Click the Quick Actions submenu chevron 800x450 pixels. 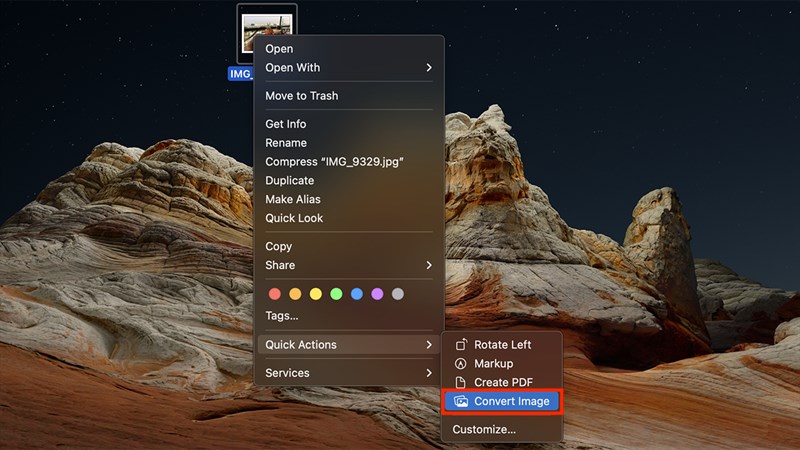(x=429, y=345)
